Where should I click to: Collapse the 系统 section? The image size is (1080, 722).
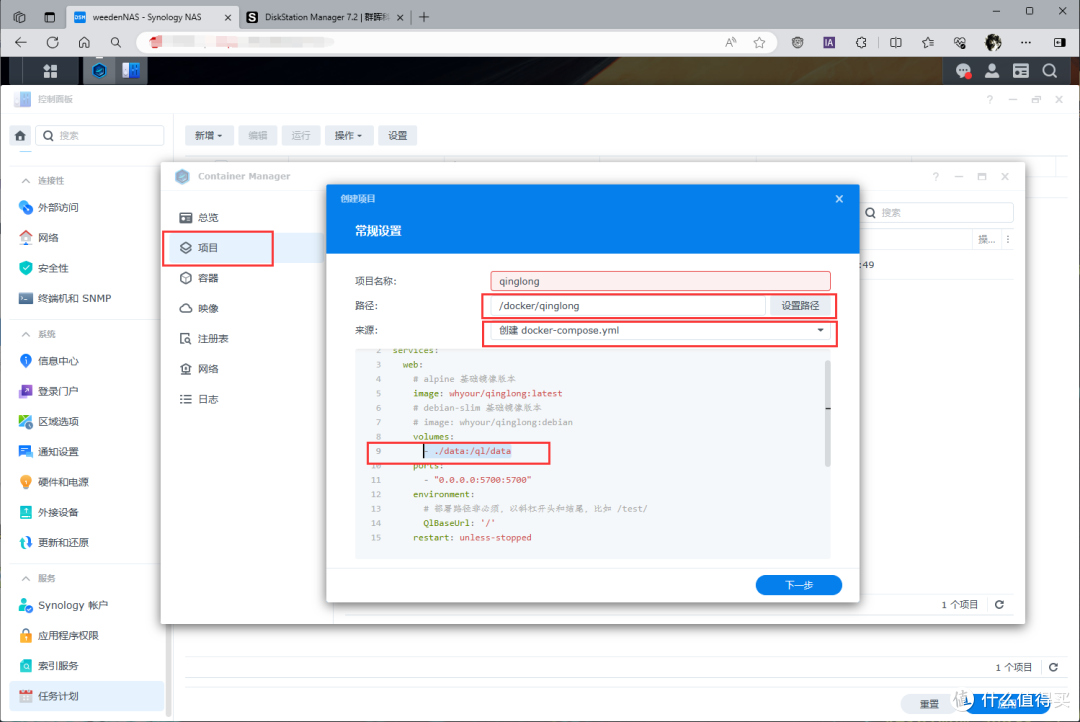(25, 334)
